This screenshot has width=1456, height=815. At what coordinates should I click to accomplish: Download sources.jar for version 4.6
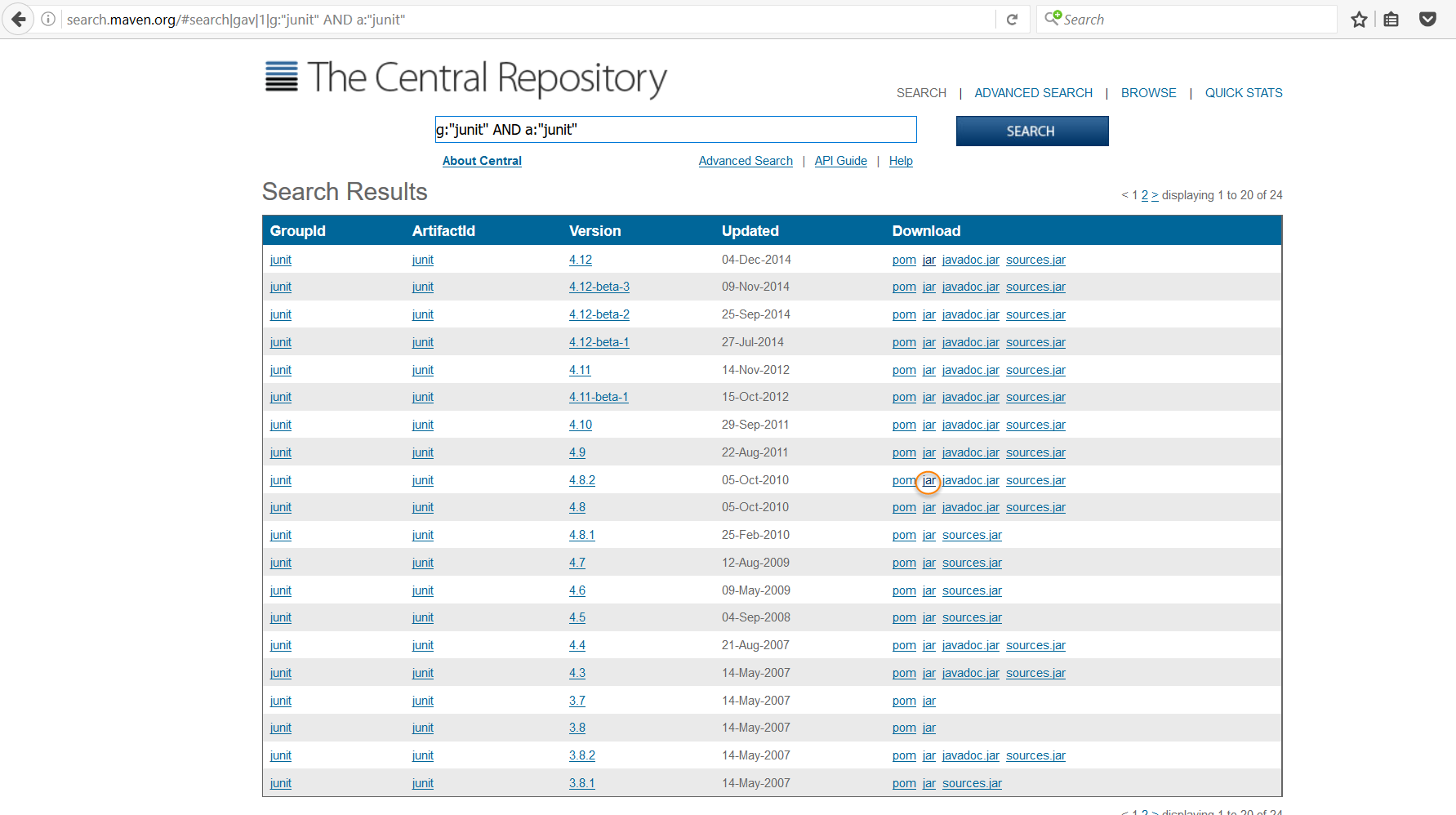coord(972,590)
